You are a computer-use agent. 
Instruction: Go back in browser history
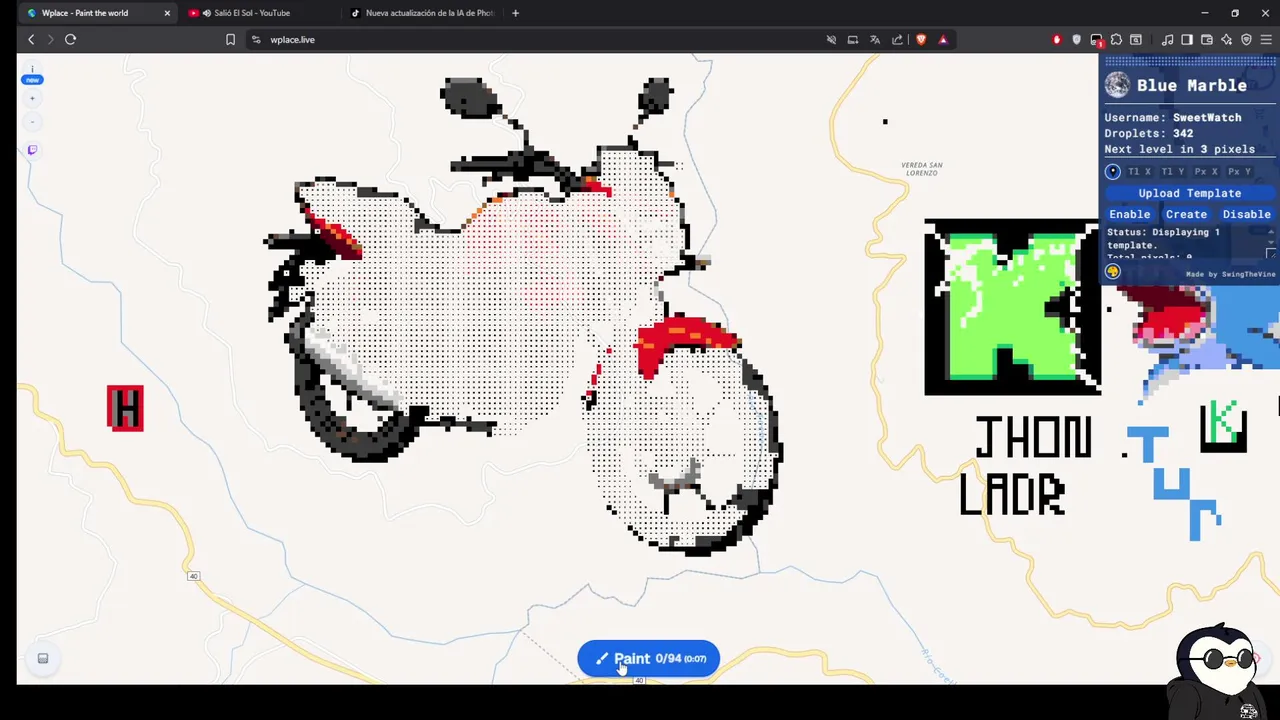tap(31, 39)
